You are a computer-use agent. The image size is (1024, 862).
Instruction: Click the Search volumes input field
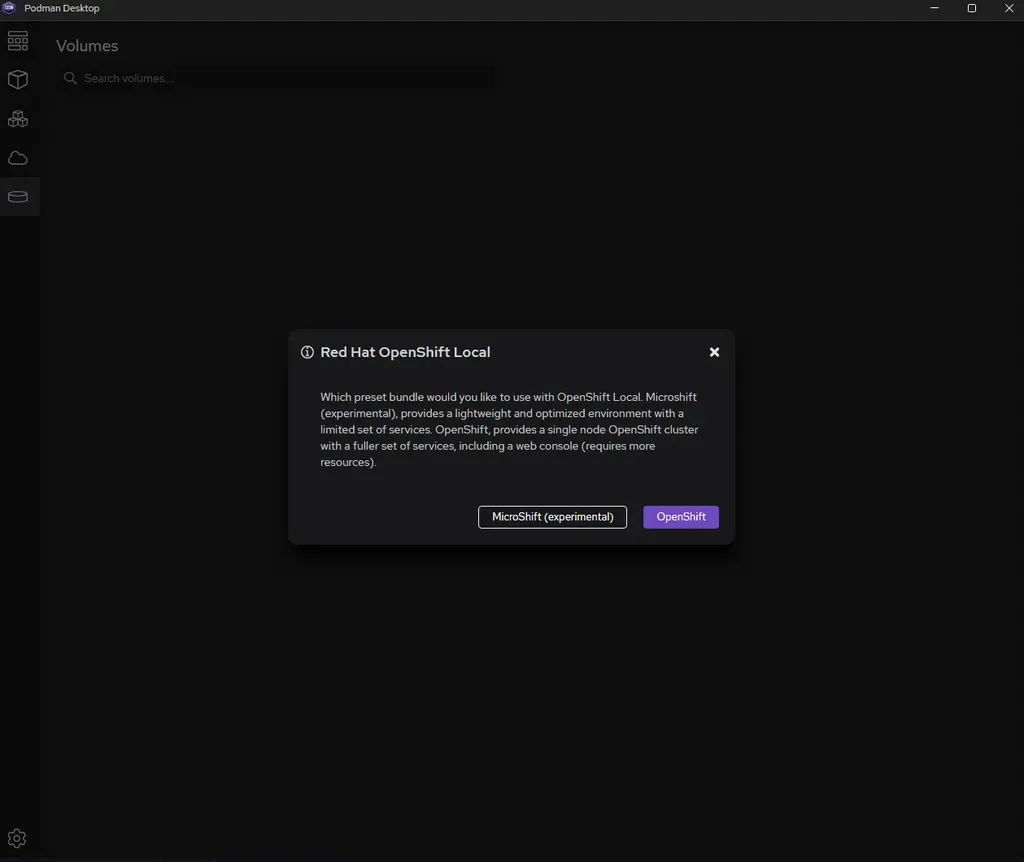click(x=276, y=78)
